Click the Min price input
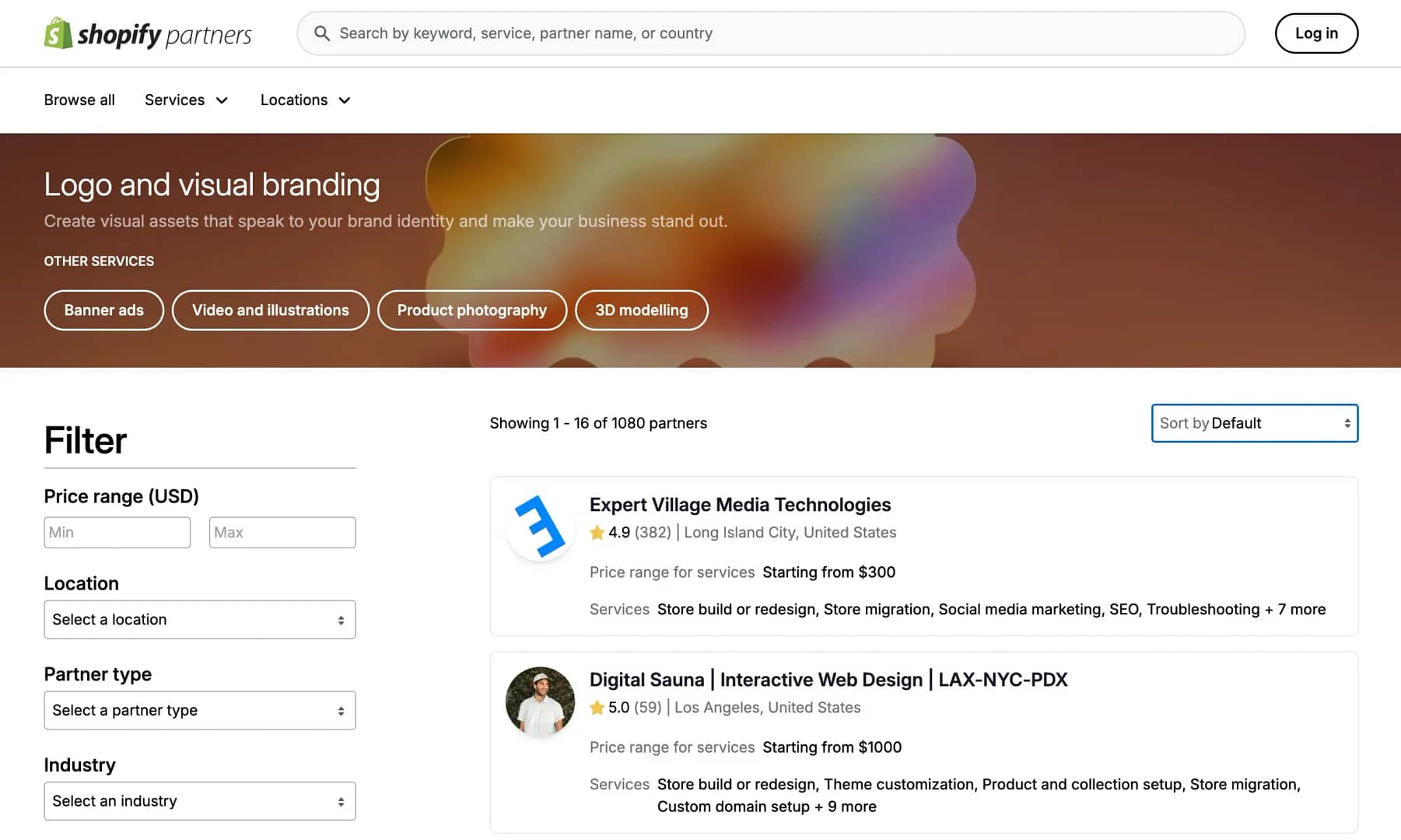The image size is (1401, 840). click(117, 533)
